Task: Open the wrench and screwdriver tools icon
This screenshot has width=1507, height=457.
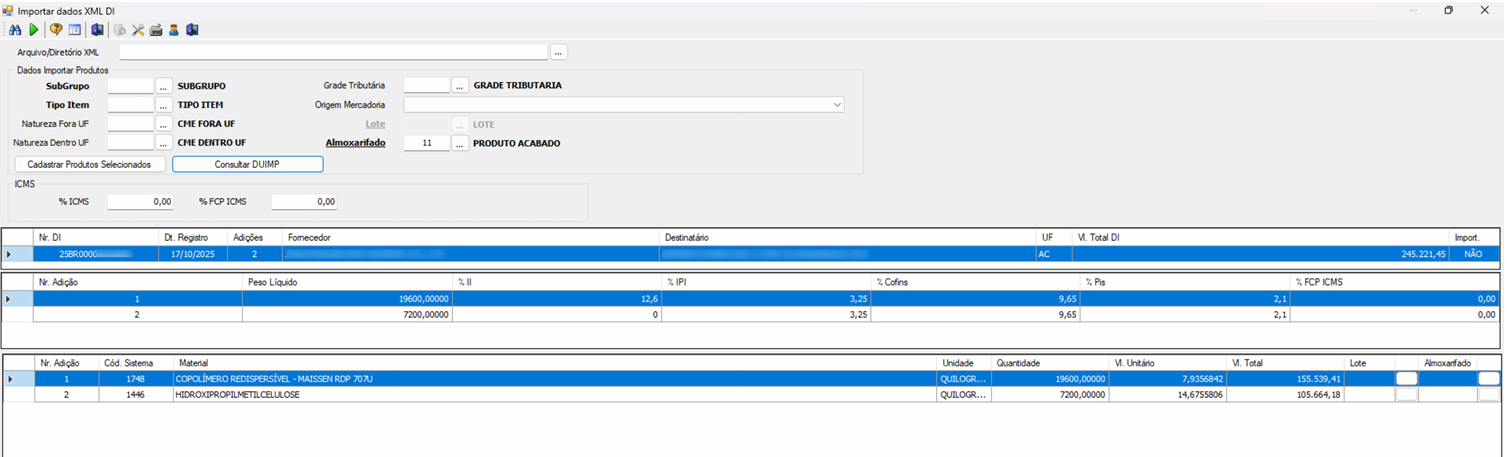Action: point(139,30)
